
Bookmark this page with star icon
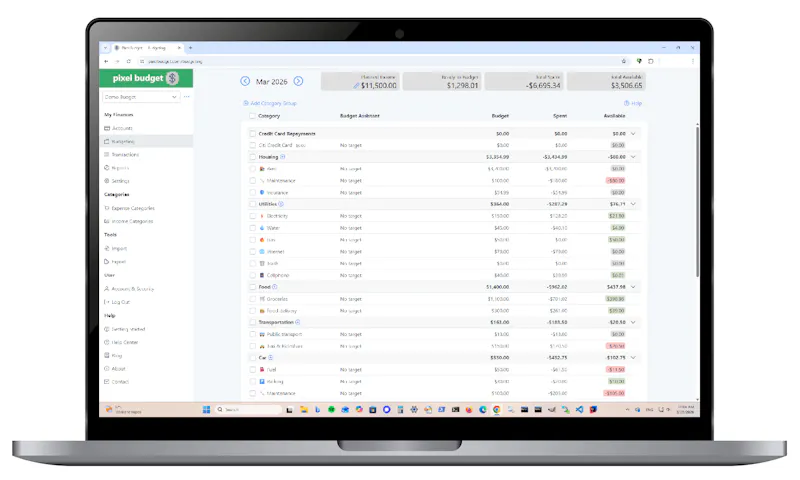623,61
